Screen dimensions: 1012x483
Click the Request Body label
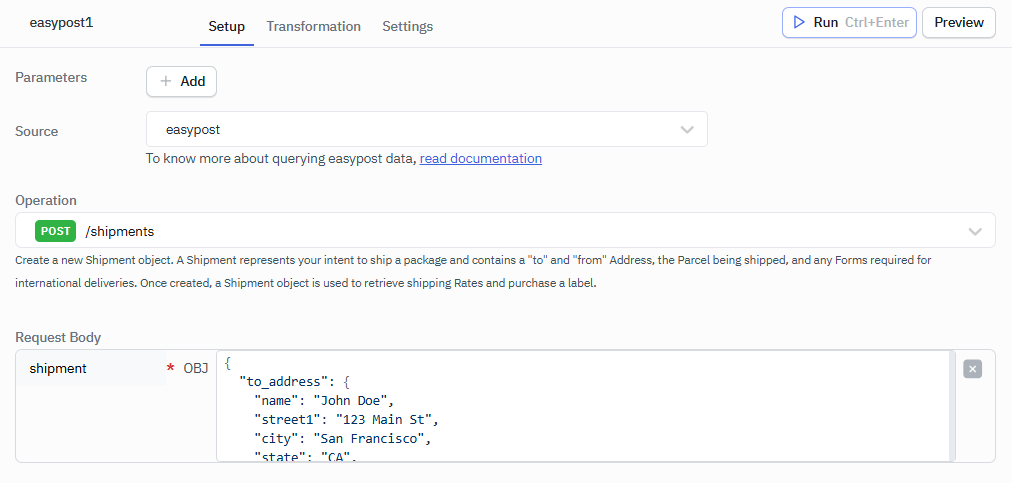click(x=58, y=337)
